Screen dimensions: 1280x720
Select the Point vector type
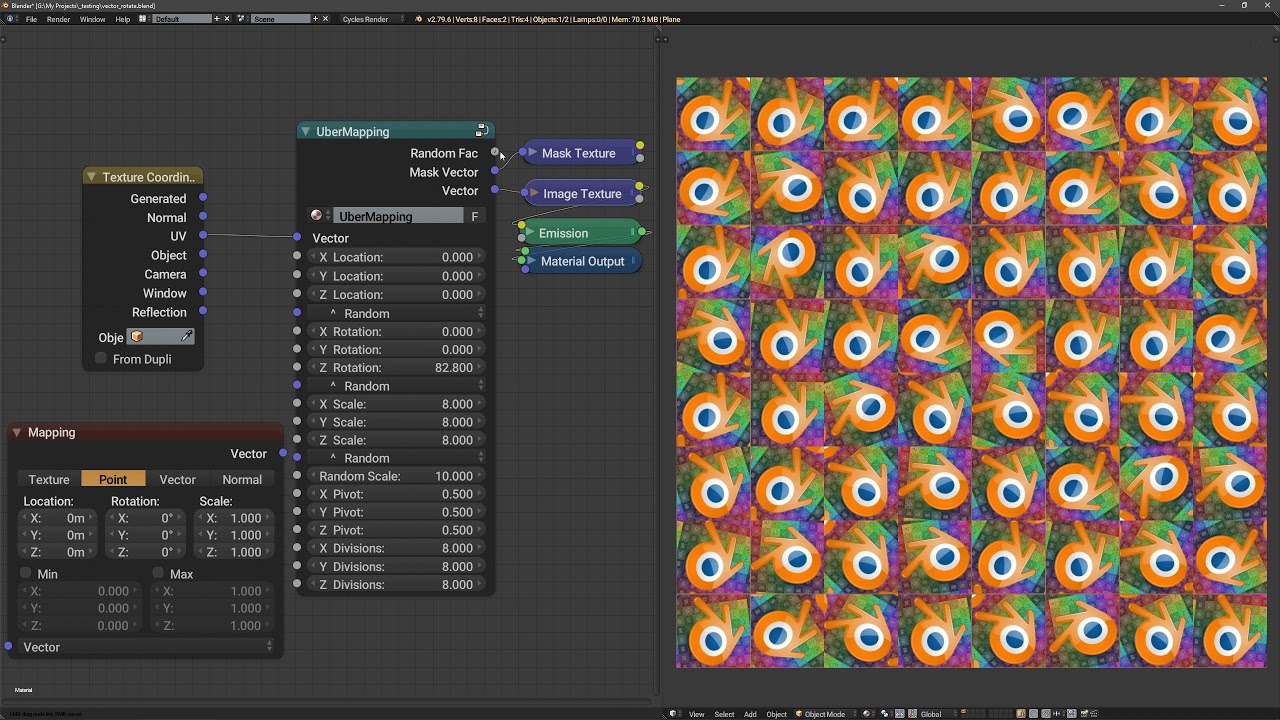coord(113,480)
